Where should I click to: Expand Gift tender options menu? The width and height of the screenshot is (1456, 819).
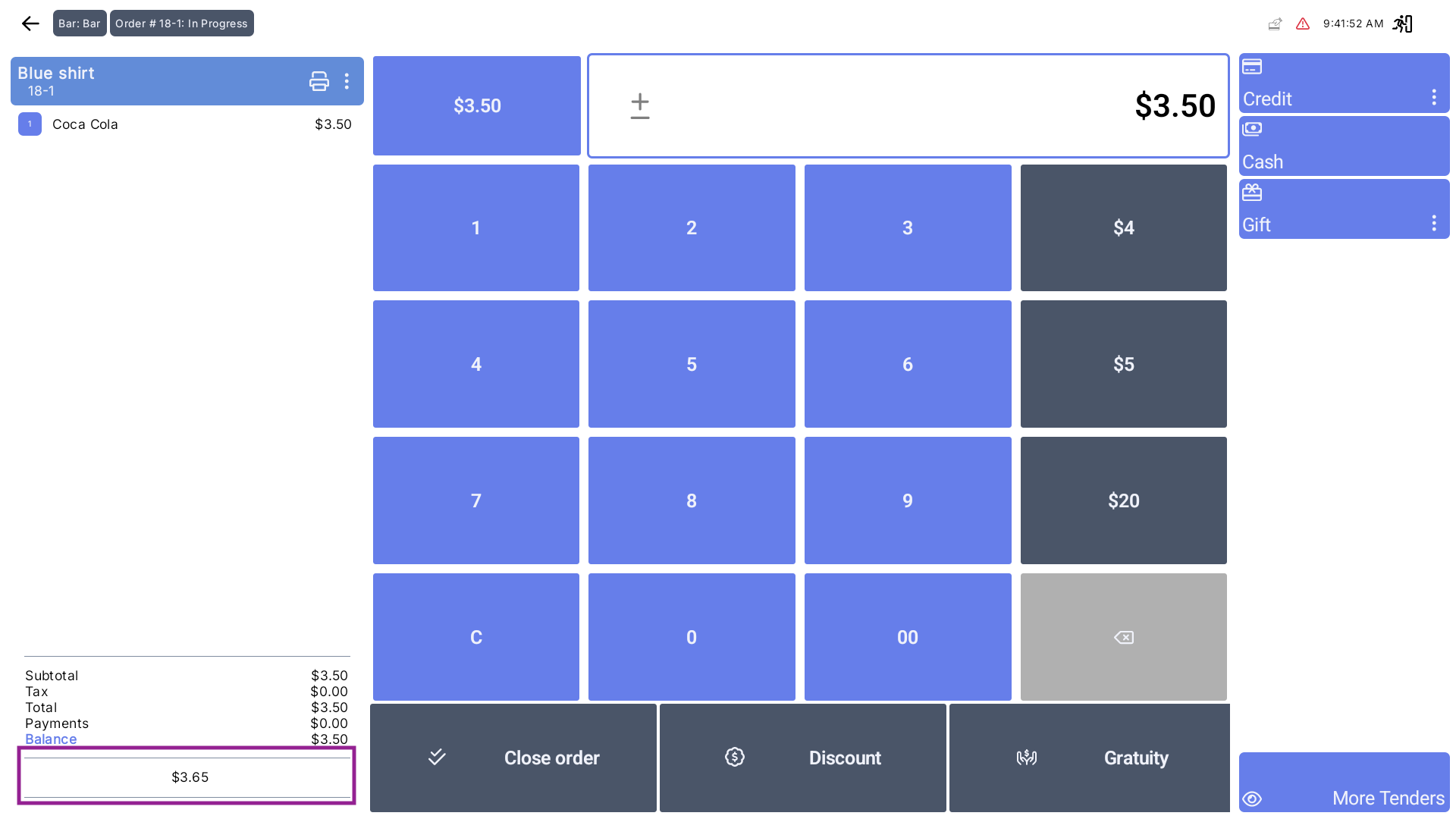tap(1433, 223)
